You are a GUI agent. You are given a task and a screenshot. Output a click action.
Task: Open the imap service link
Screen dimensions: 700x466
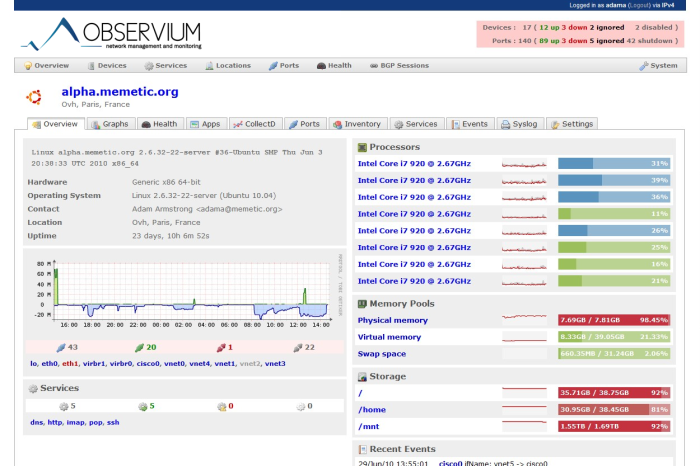tap(75, 423)
